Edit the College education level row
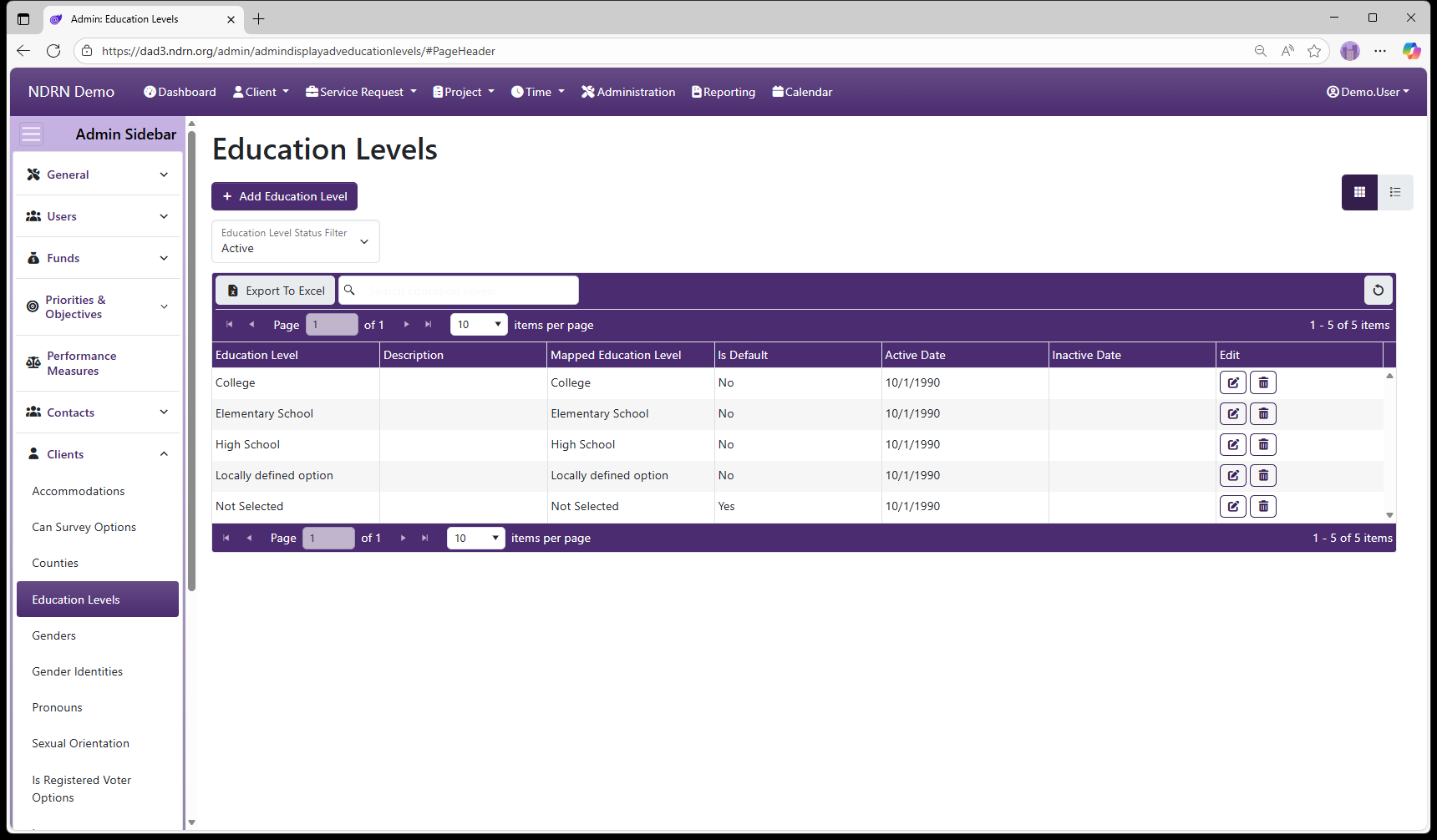The height and width of the screenshot is (840, 1437). tap(1233, 382)
